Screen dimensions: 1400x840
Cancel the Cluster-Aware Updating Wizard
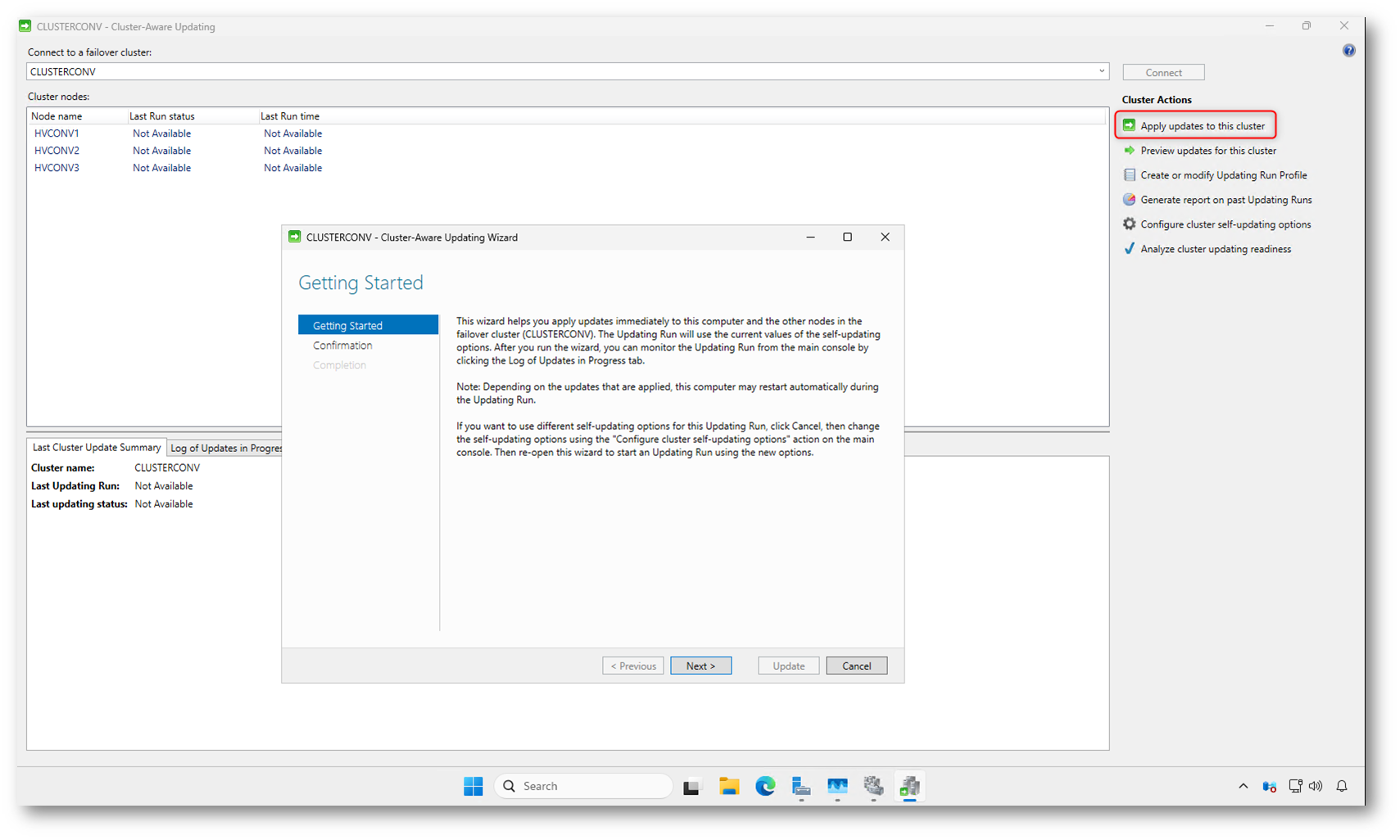(x=856, y=666)
